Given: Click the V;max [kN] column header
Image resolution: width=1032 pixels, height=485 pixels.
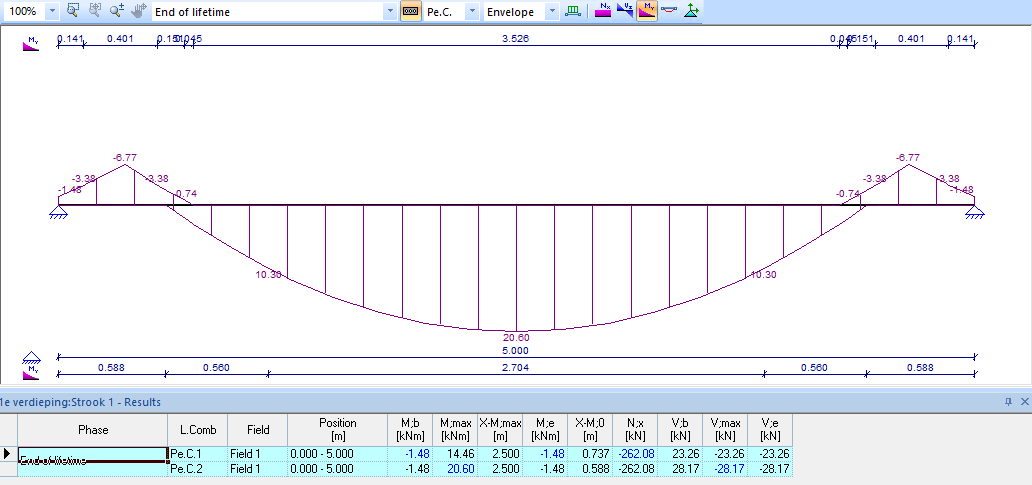Looking at the screenshot, I should pyautogui.click(x=725, y=430).
